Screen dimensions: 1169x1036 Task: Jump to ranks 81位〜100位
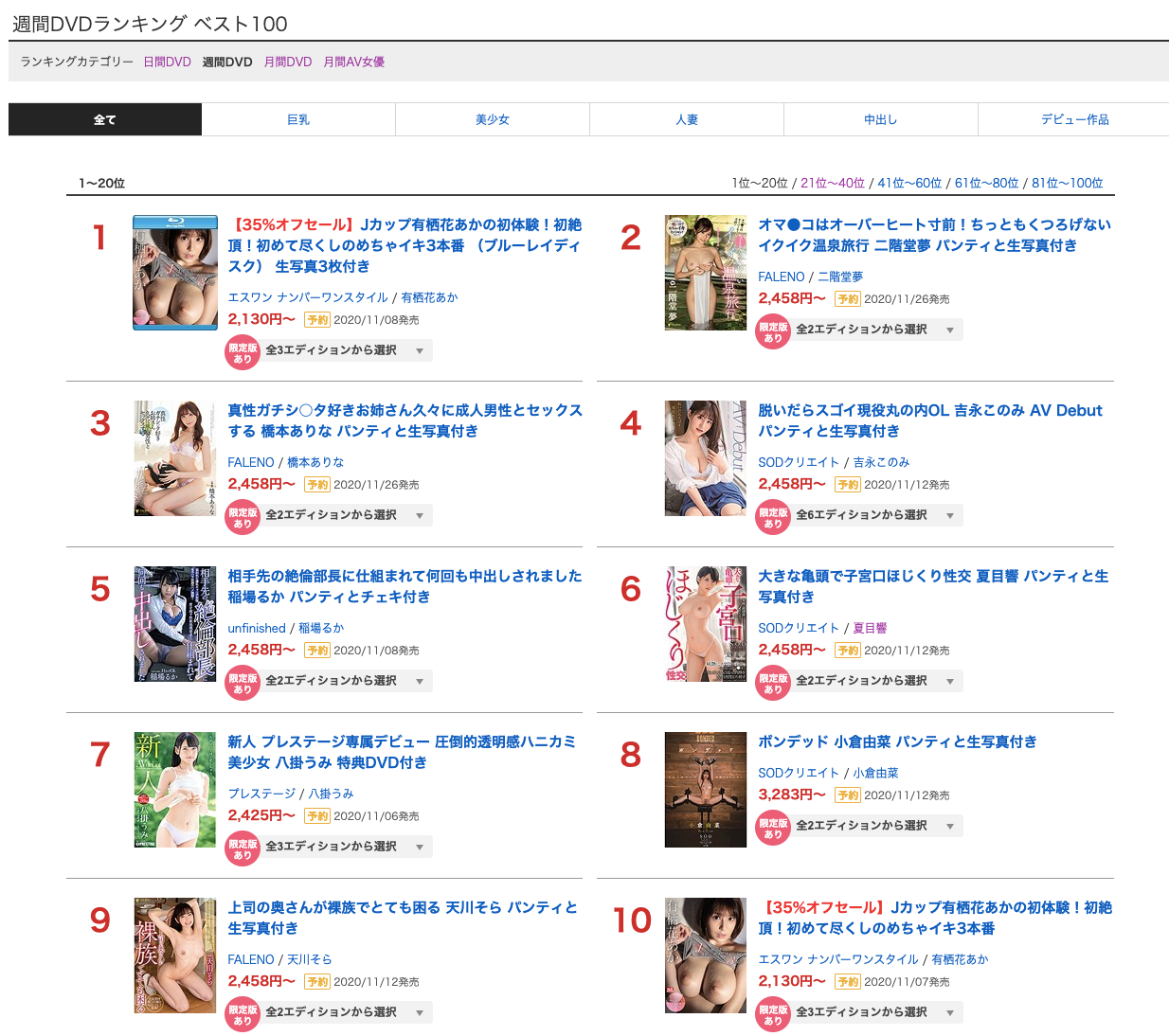[1068, 183]
